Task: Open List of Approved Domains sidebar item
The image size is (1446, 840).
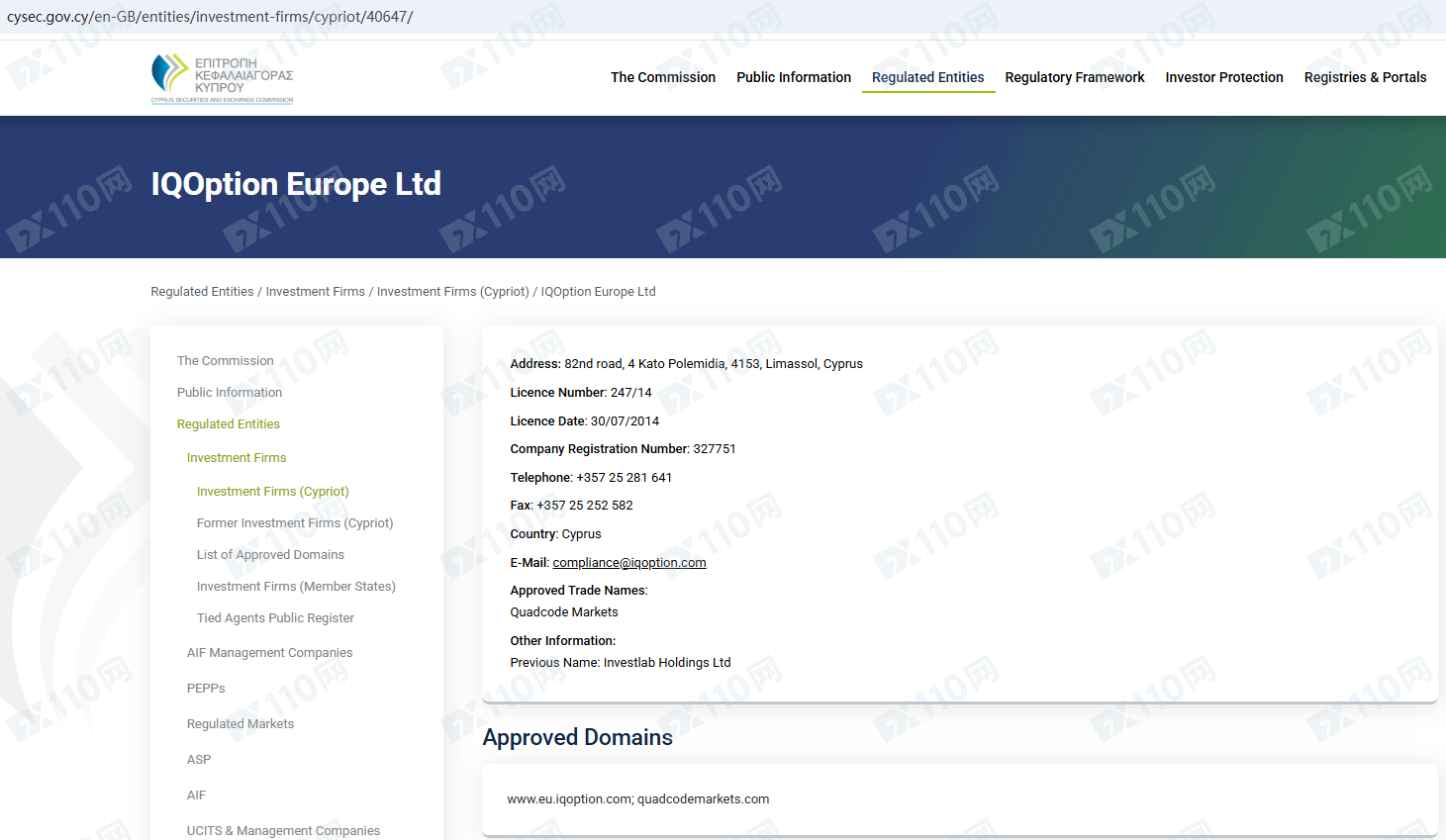Action: click(270, 555)
